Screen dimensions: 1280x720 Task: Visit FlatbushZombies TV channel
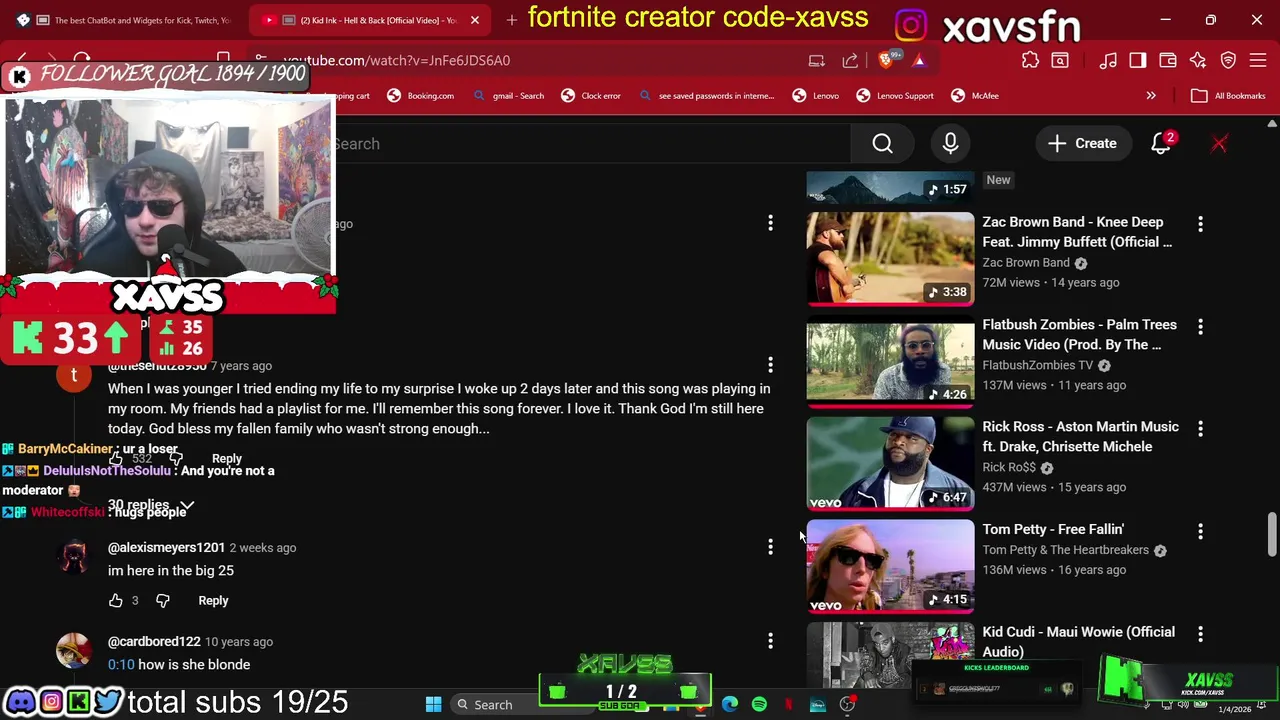pyautogui.click(x=1037, y=365)
